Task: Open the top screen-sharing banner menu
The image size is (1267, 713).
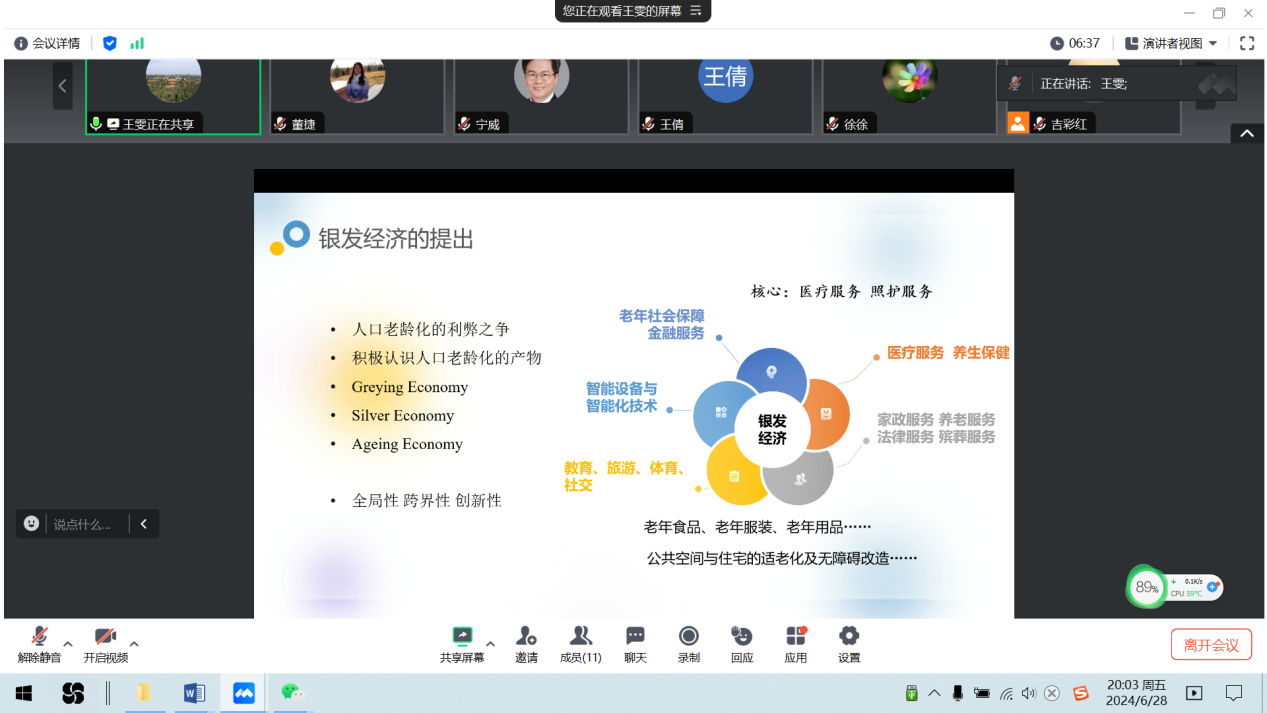Action: (696, 11)
